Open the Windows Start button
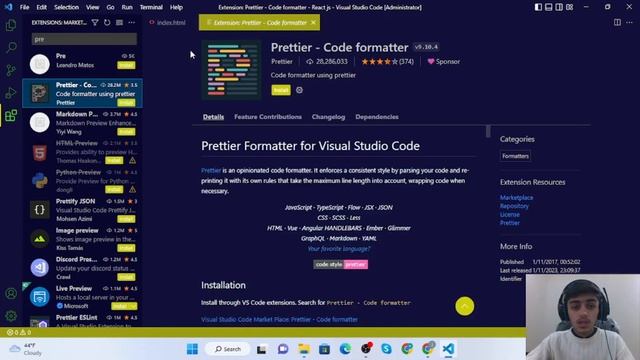The image size is (640, 360). click(192, 349)
